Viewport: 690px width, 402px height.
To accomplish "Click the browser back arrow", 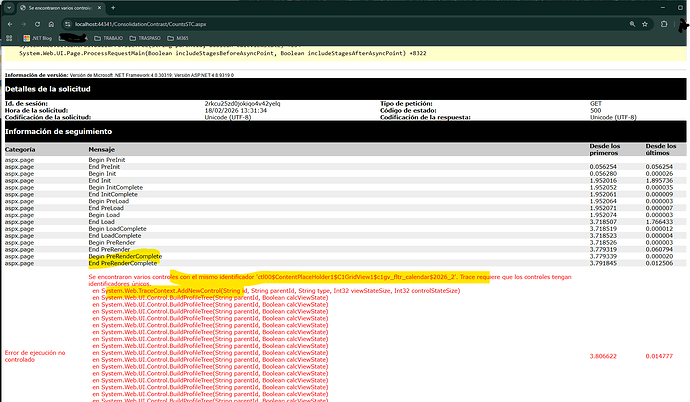I will point(9,24).
